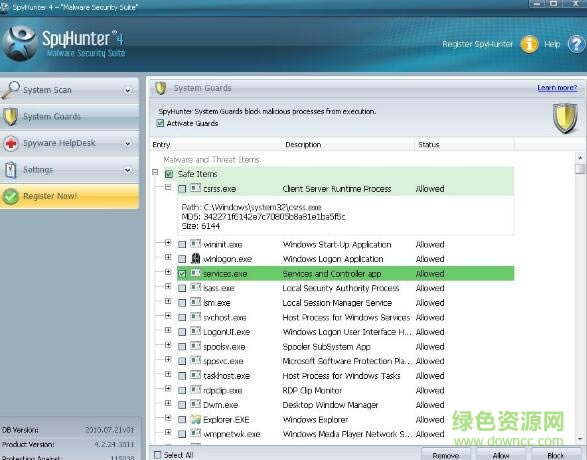Screen dimensions: 587x460
Task: Uncheck the services.exe entry checkbox
Action: pos(182,274)
